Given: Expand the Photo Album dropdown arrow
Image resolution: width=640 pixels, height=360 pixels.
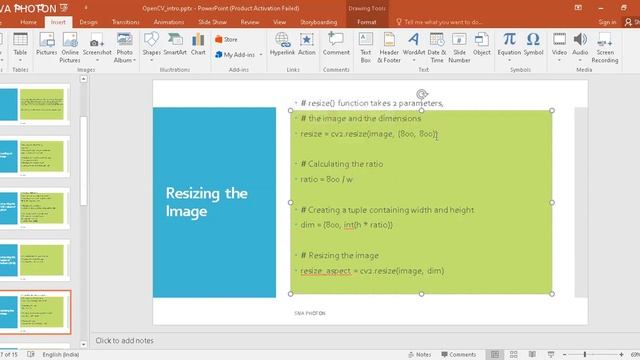Looking at the screenshot, I should 134,60.
